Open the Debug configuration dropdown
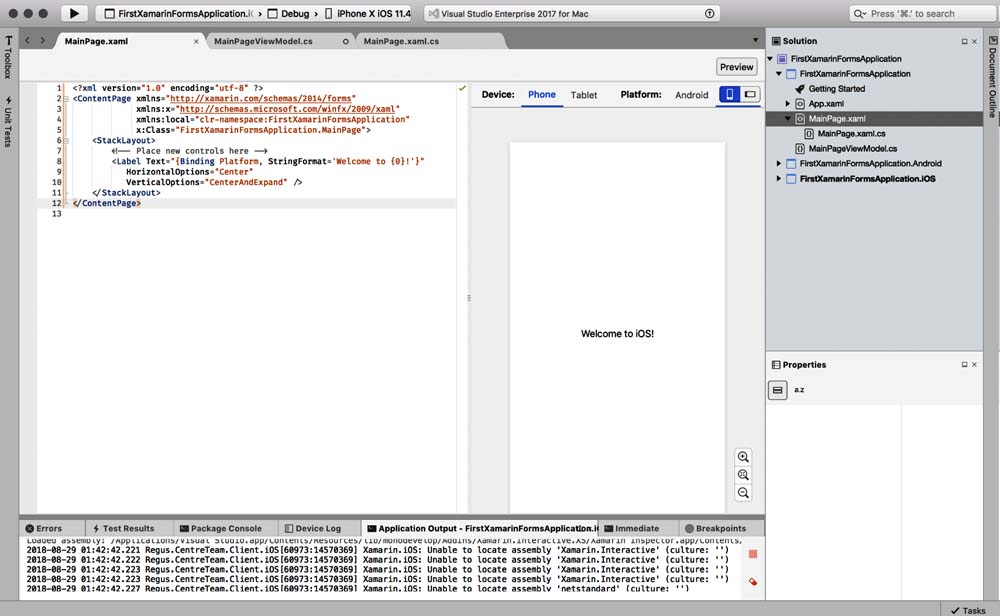Image resolution: width=1000 pixels, height=616 pixels. point(289,13)
